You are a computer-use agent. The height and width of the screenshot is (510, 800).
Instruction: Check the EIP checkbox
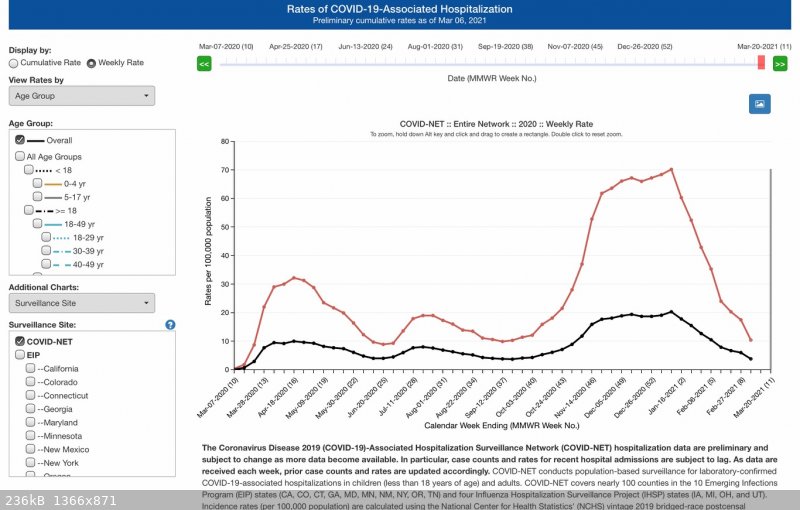pyautogui.click(x=20, y=354)
